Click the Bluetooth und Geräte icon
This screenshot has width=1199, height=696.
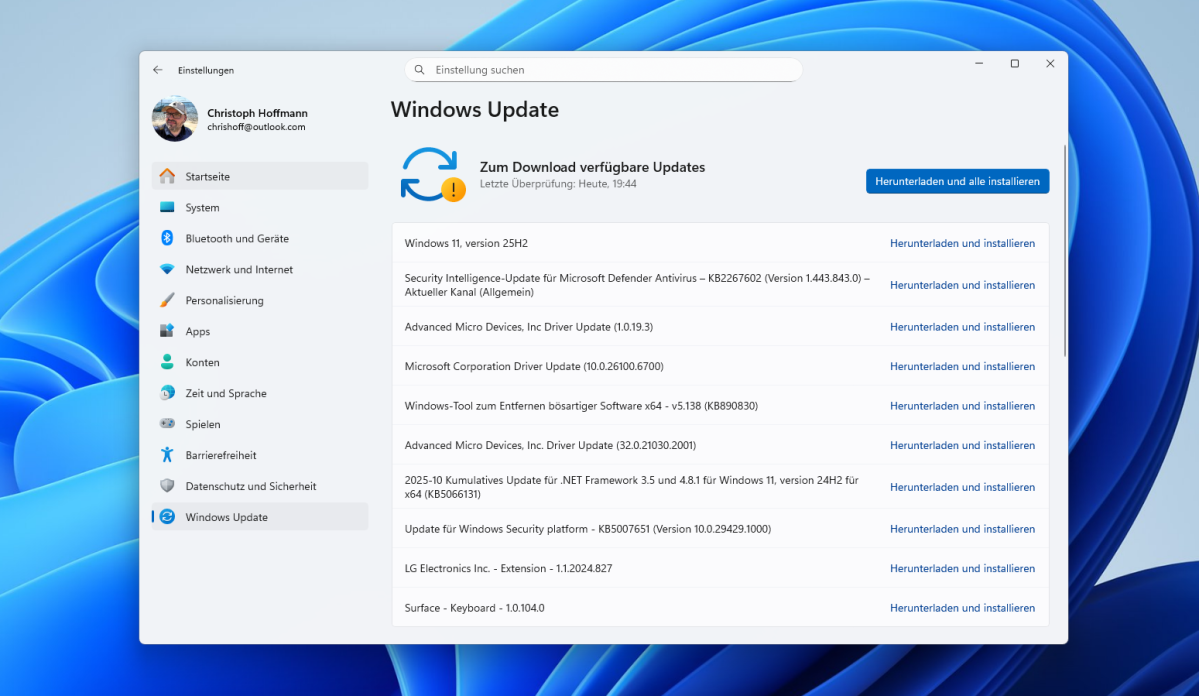(x=167, y=238)
